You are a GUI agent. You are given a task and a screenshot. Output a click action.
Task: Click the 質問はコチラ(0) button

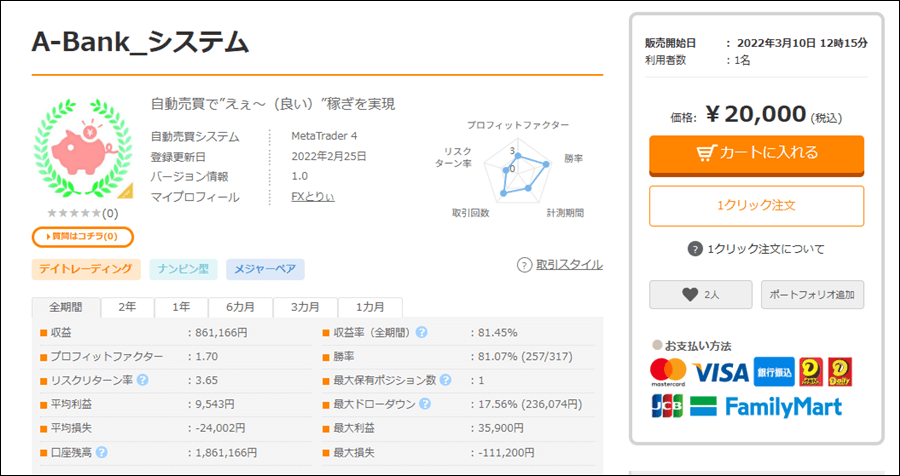pyautogui.click(x=83, y=237)
